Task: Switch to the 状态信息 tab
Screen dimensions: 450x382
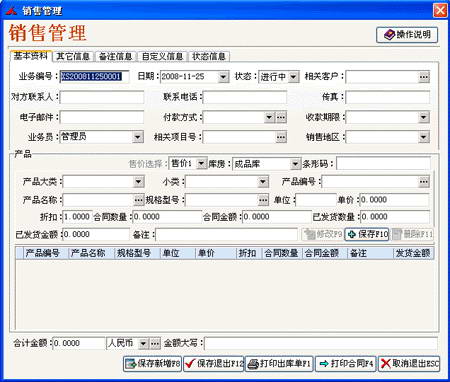Action: pyautogui.click(x=209, y=56)
